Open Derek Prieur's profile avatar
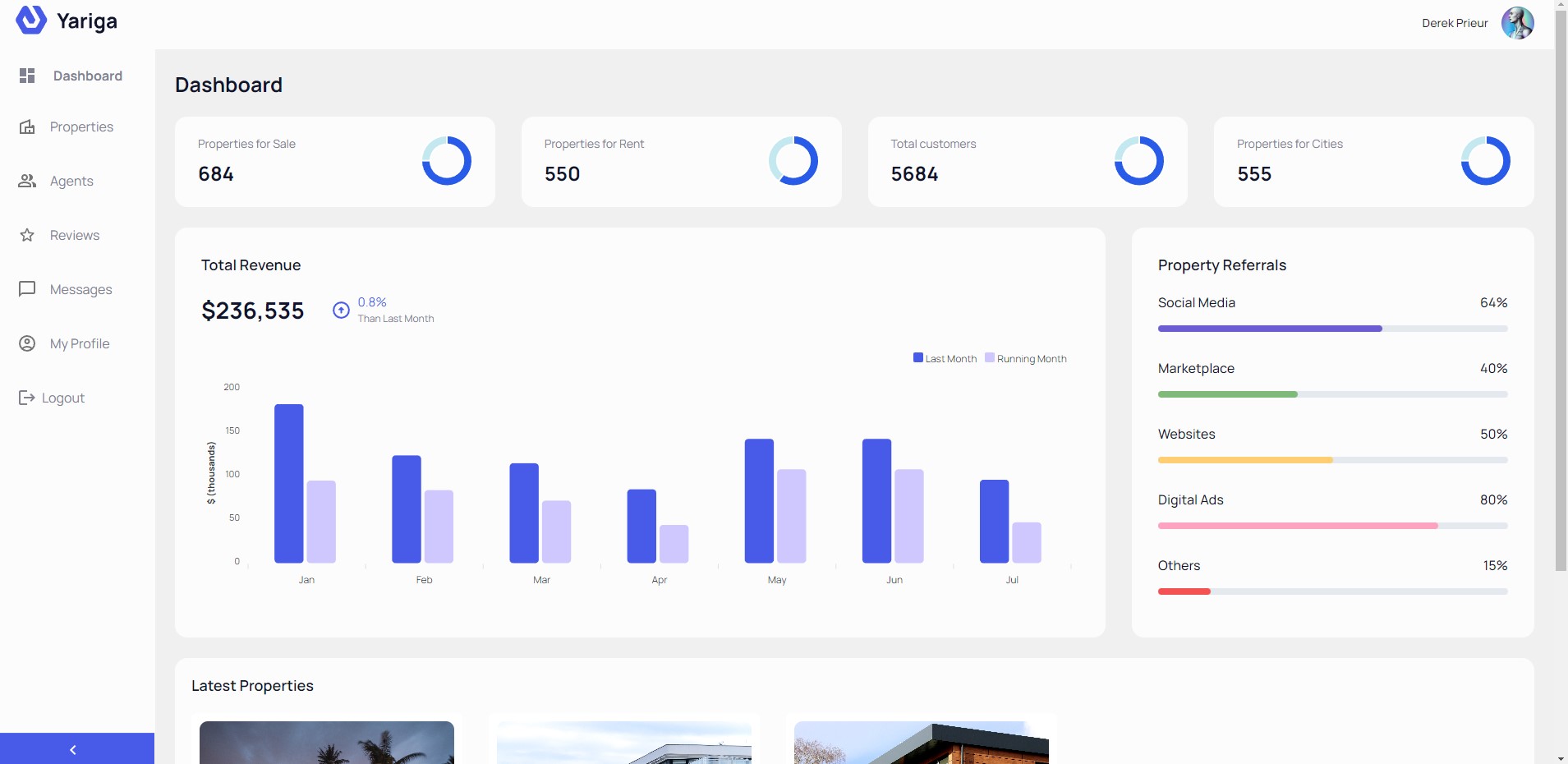The height and width of the screenshot is (764, 1568). (1518, 23)
